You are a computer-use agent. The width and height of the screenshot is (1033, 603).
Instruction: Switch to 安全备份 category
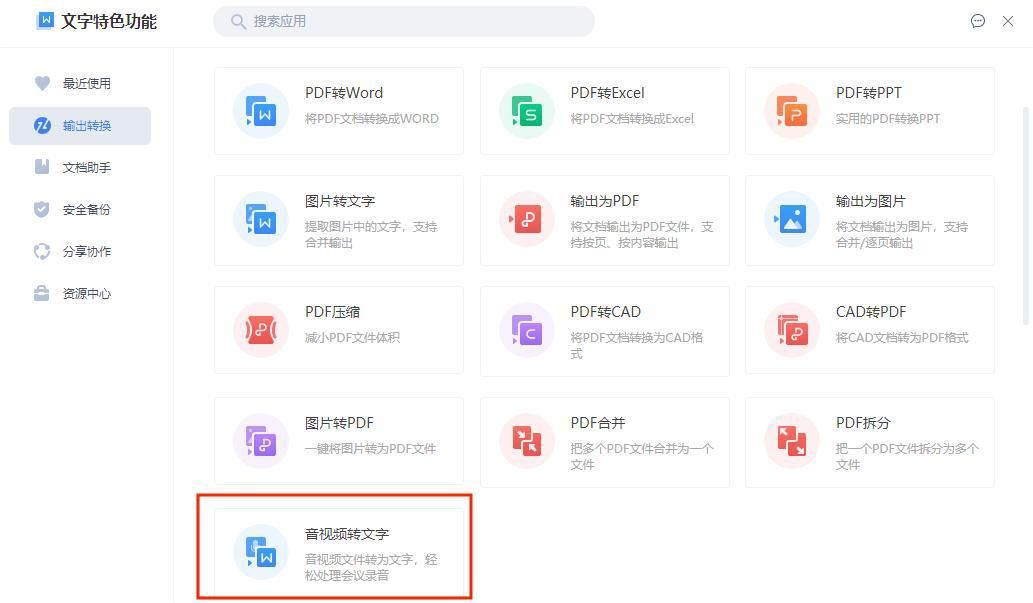click(80, 210)
